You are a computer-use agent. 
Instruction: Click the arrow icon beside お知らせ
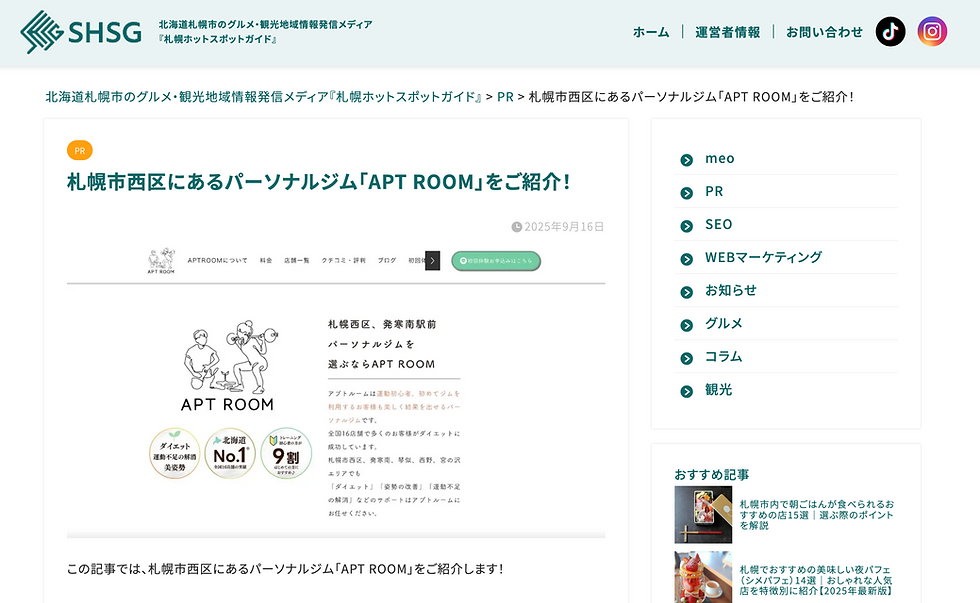(686, 292)
